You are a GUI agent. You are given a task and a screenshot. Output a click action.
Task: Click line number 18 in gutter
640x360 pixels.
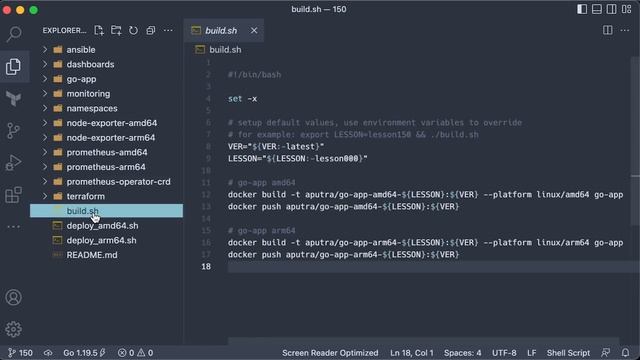click(206, 267)
